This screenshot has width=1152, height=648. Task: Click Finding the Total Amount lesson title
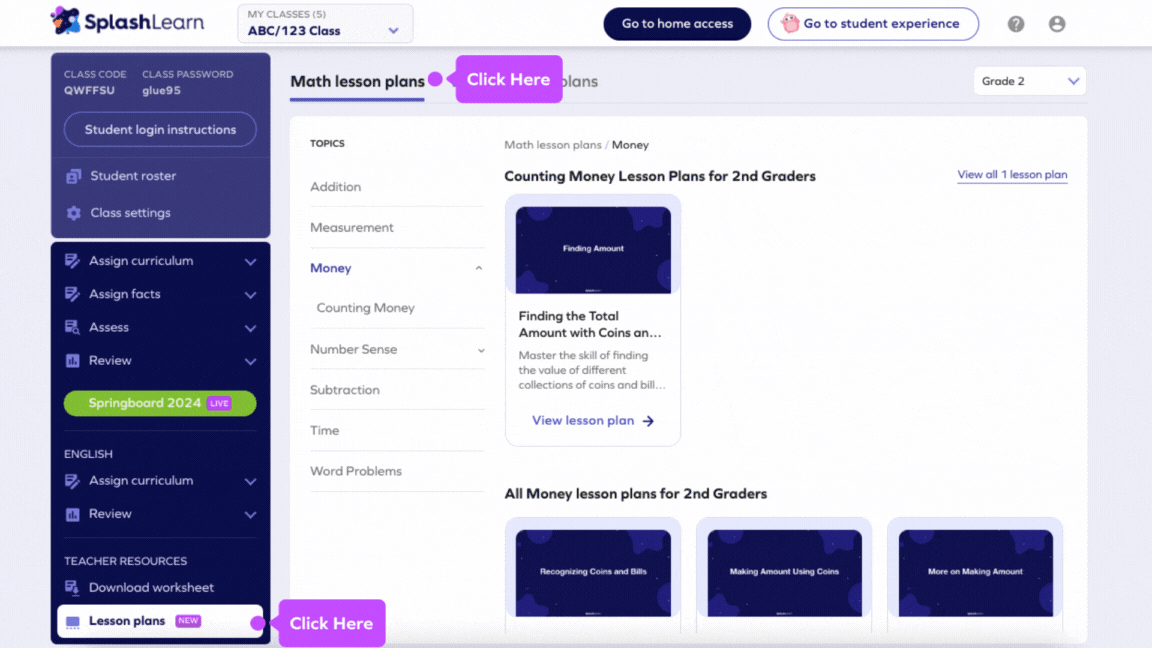(590, 324)
